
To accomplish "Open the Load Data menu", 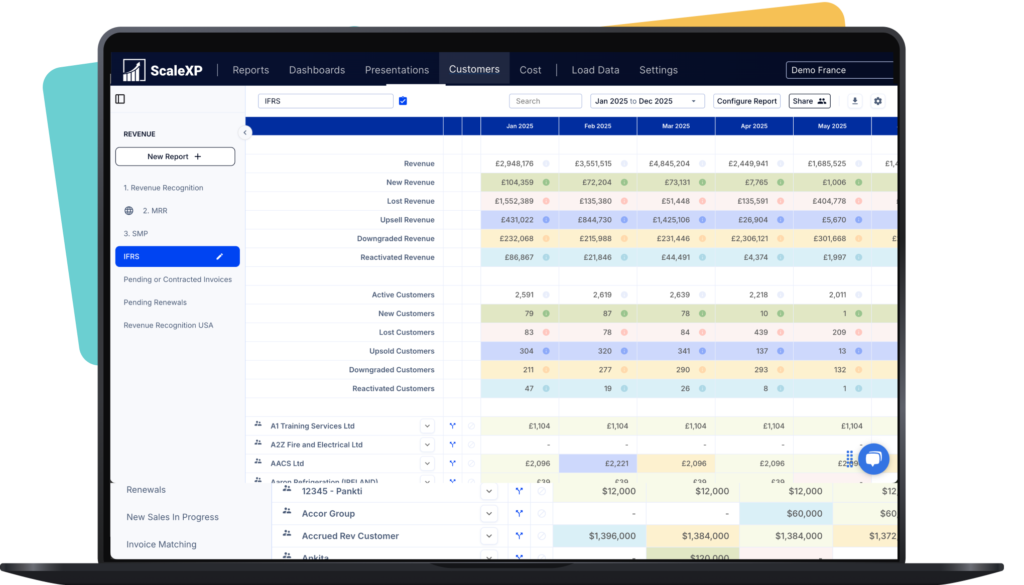I will 595,70.
